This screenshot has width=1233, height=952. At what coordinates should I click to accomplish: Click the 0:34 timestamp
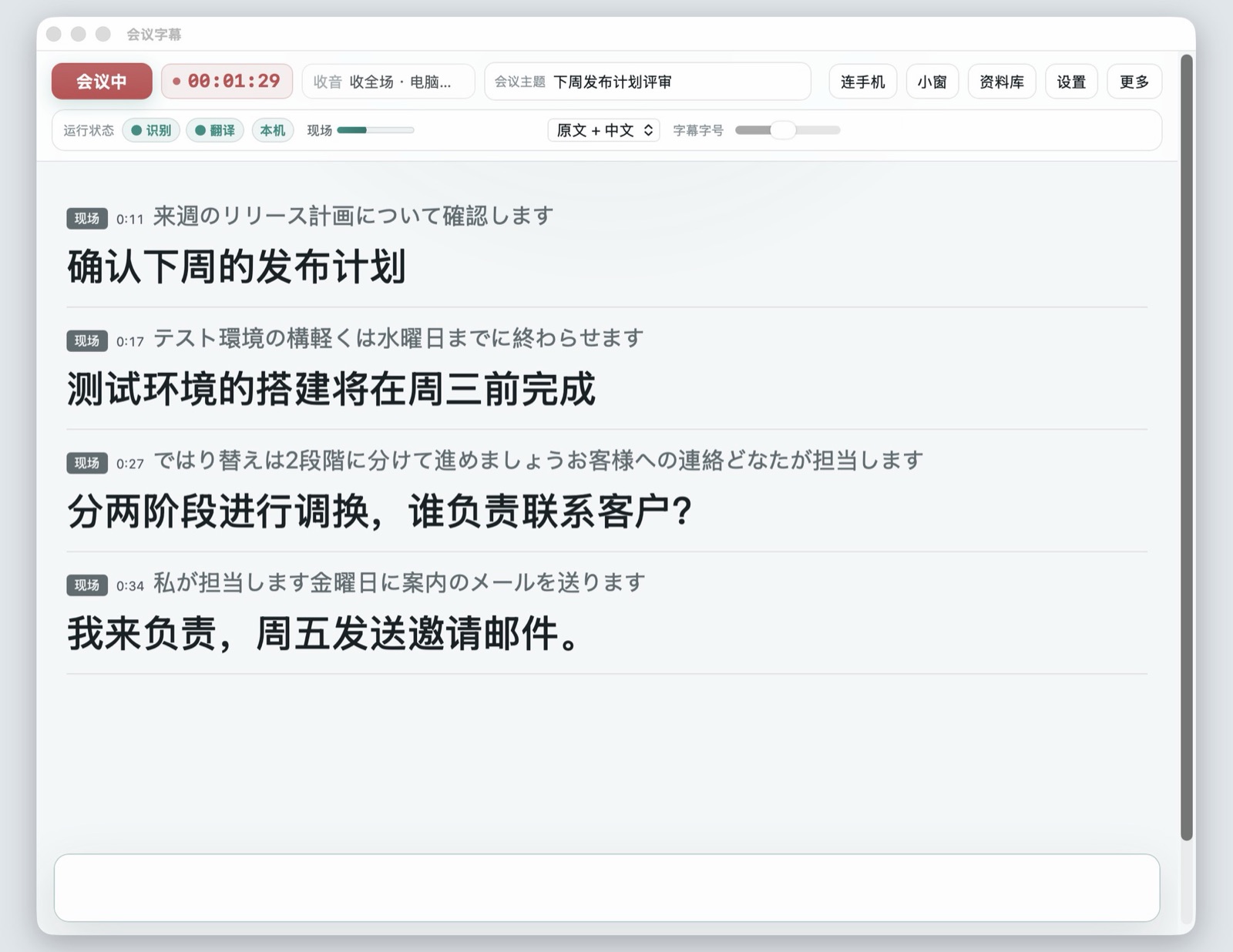[130, 586]
